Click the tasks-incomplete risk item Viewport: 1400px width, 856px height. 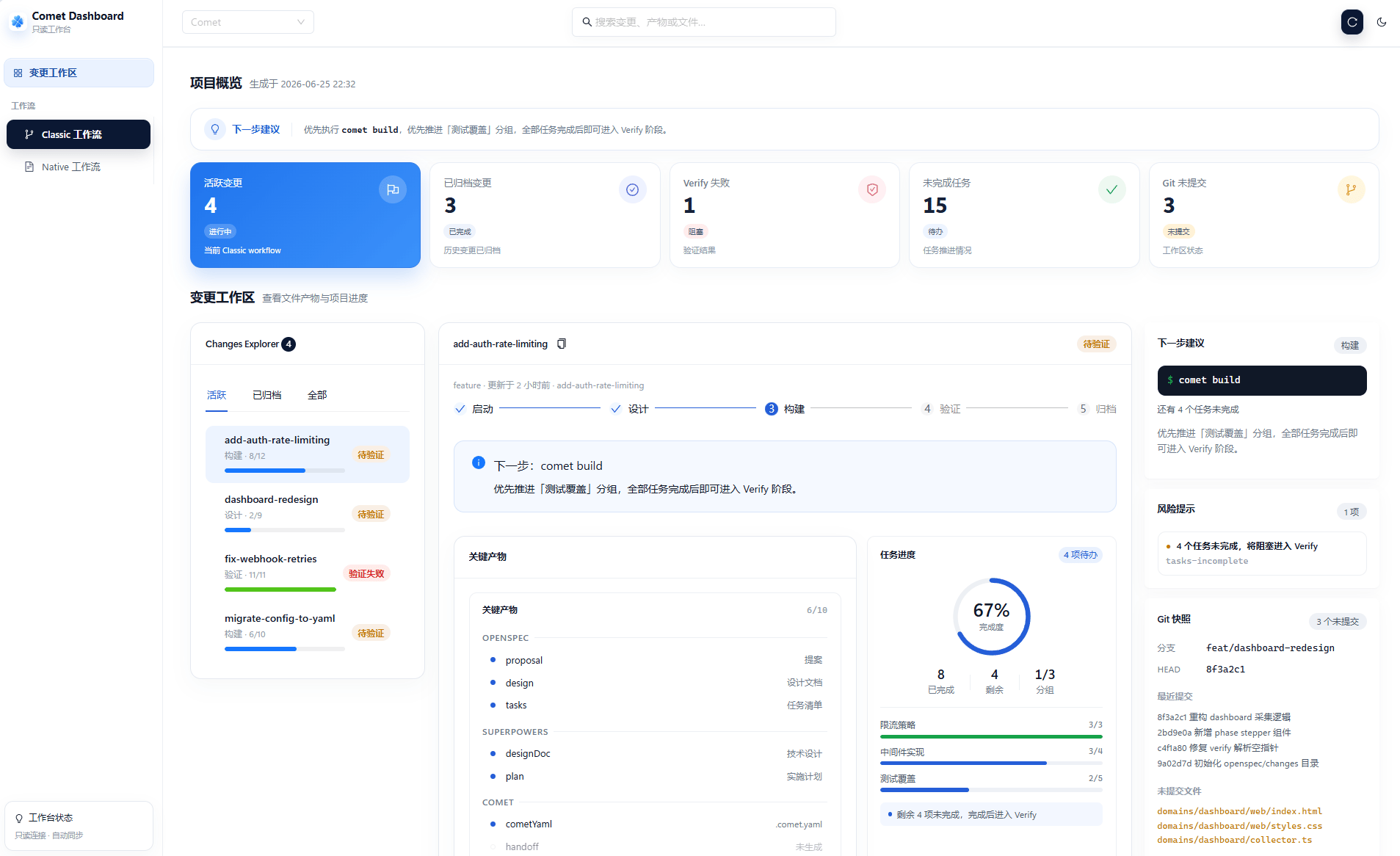1262,554
